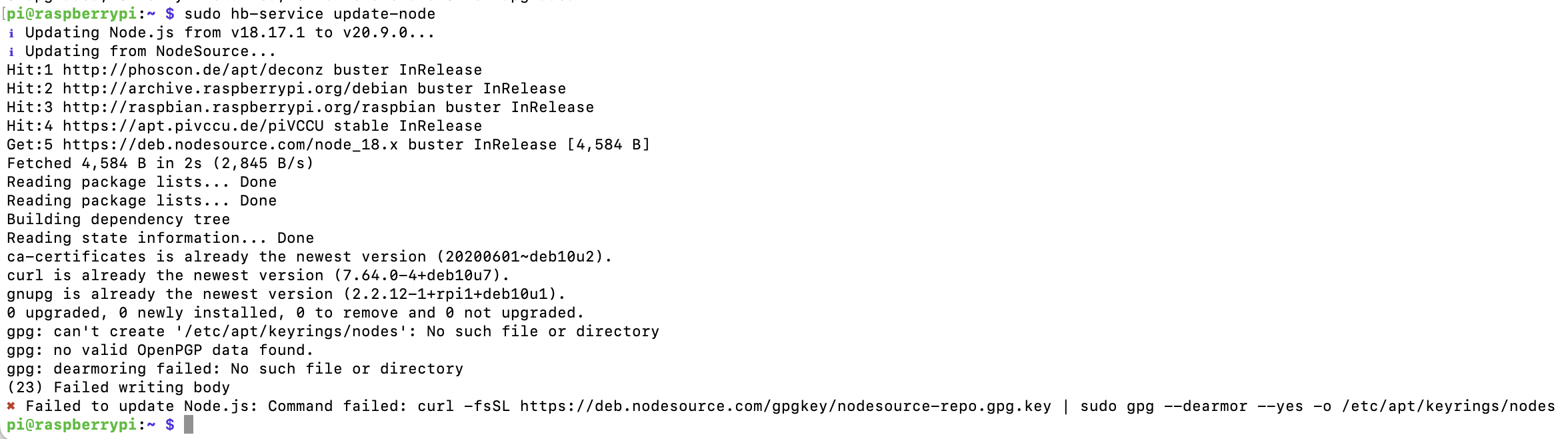Click the info icon beside "Updating Node.js"
1568x439 pixels.
coord(11,33)
